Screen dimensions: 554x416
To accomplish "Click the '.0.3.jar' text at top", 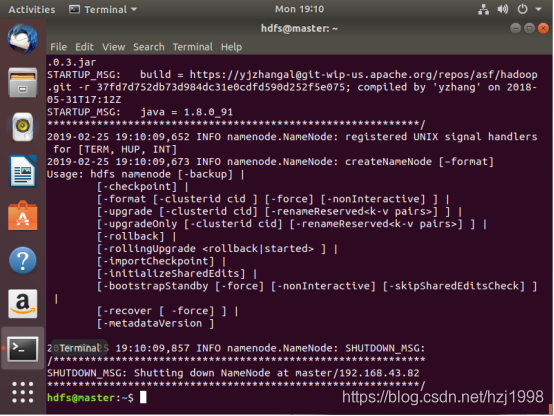I will [72, 62].
